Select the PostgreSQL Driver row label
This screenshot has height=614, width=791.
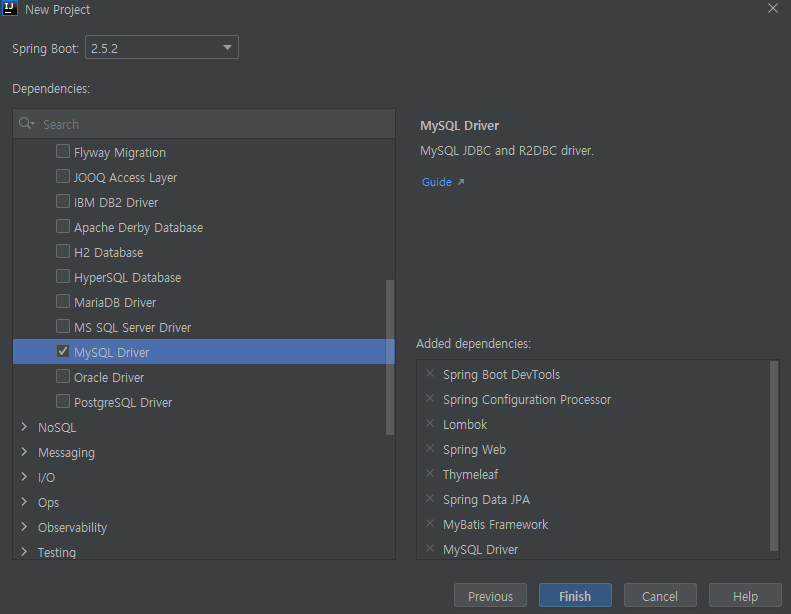pyautogui.click(x=123, y=402)
